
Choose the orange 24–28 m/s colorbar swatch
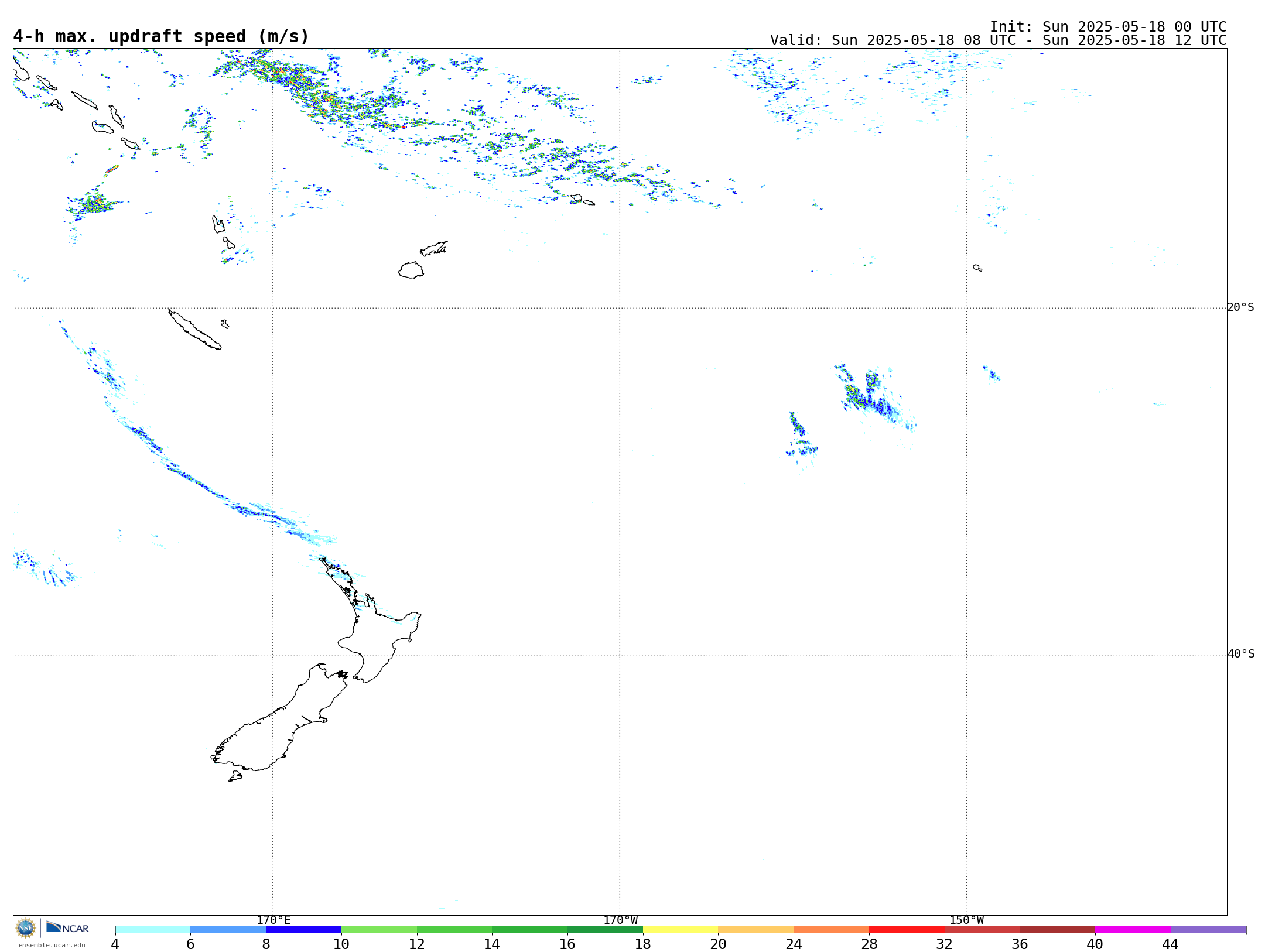pyautogui.click(x=832, y=930)
